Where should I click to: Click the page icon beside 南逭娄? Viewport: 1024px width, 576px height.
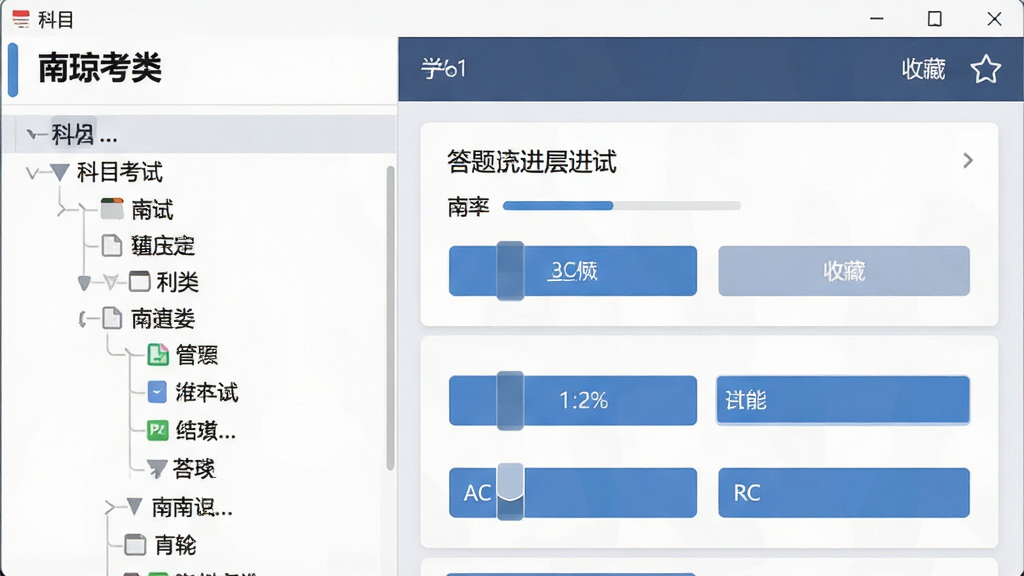(x=112, y=318)
